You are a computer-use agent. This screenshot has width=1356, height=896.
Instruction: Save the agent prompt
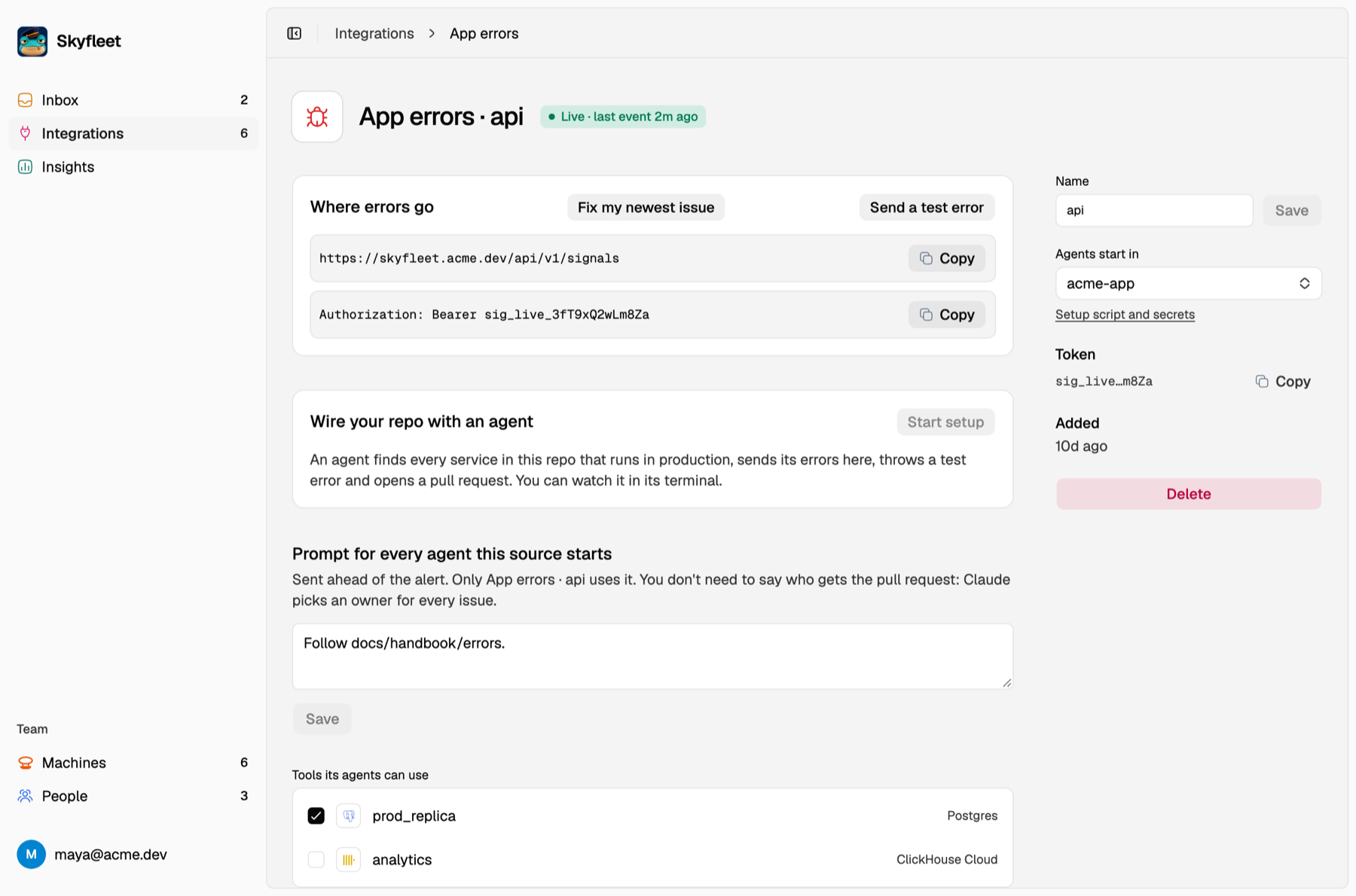pyautogui.click(x=322, y=719)
